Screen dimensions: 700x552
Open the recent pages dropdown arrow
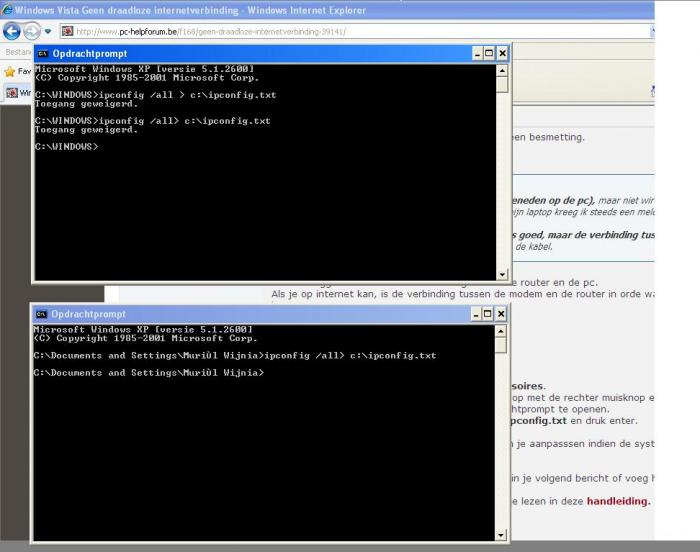tap(48, 32)
